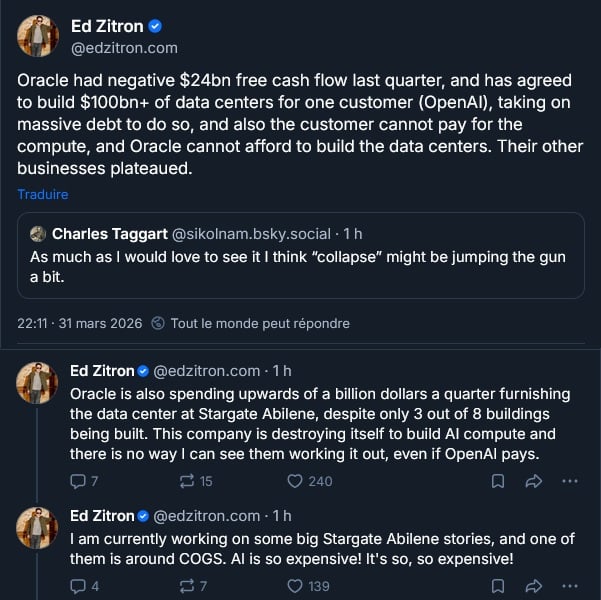Open more options on 139-likes post

(x=570, y=586)
